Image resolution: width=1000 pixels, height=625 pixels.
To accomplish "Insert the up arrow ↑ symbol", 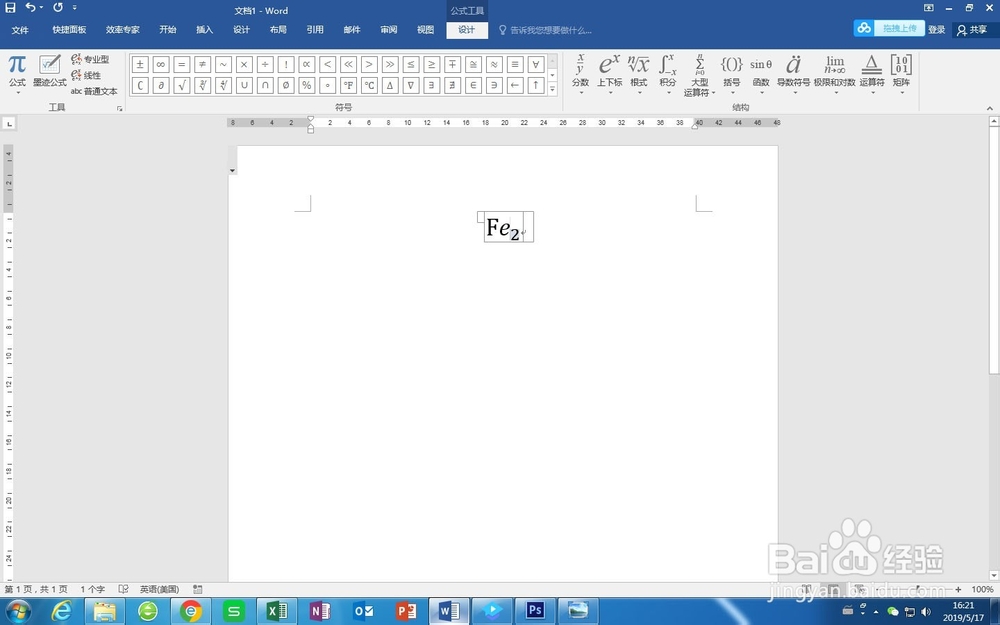I will [536, 85].
